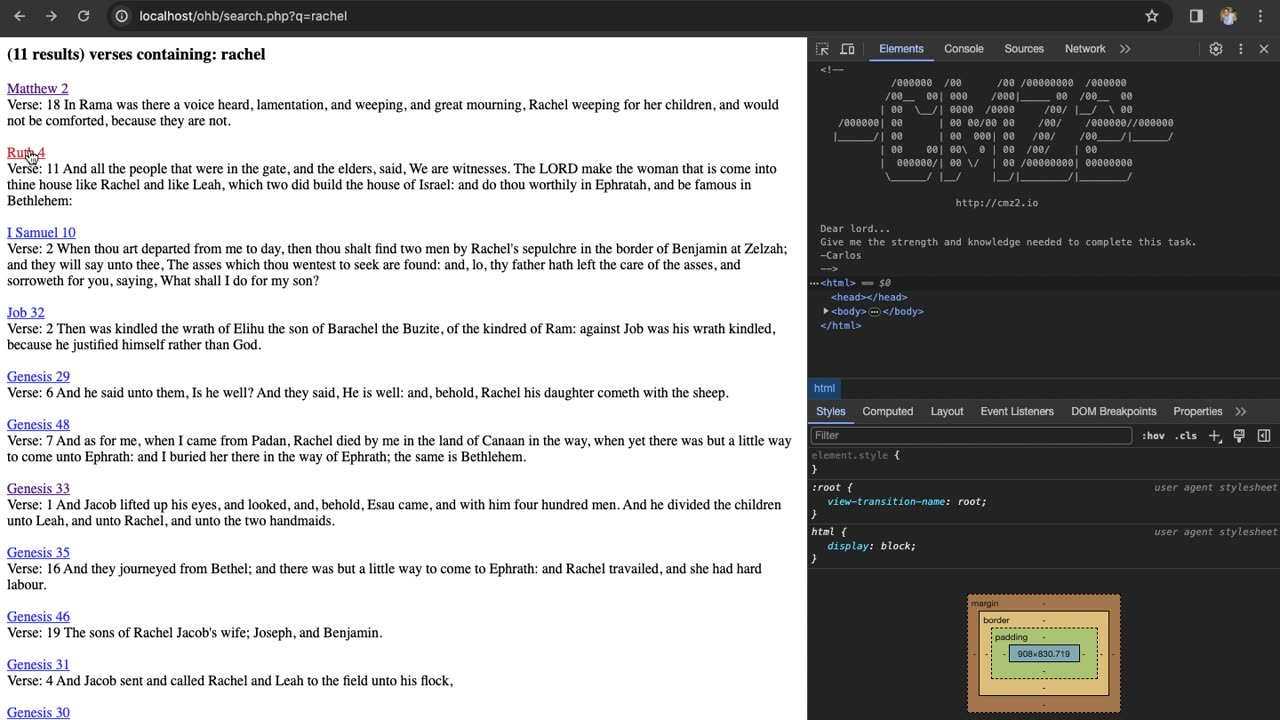Select the closing html tag
This screenshot has height=720, width=1280.
[x=840, y=326]
